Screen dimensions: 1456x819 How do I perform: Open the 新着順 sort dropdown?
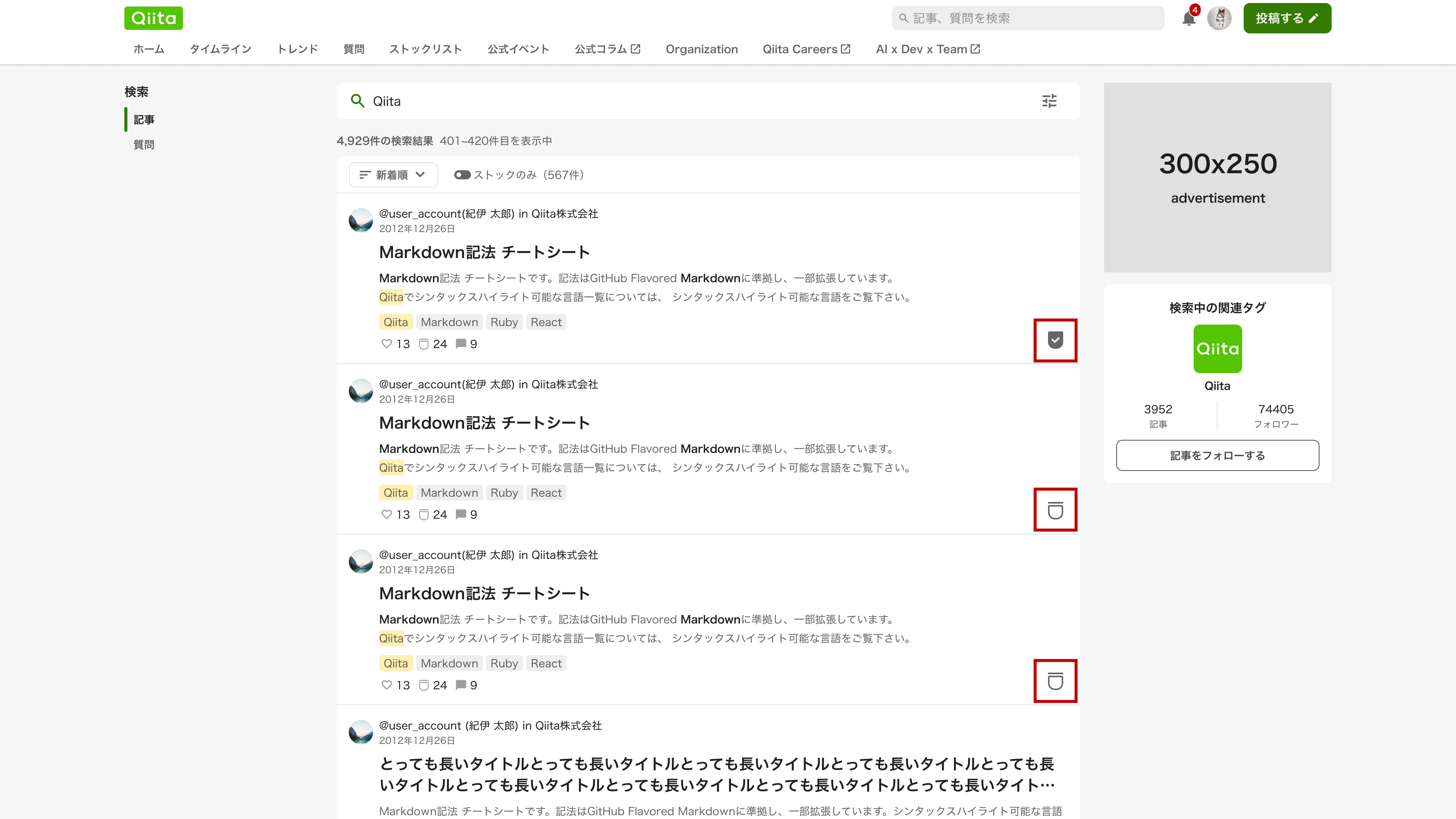(x=393, y=175)
